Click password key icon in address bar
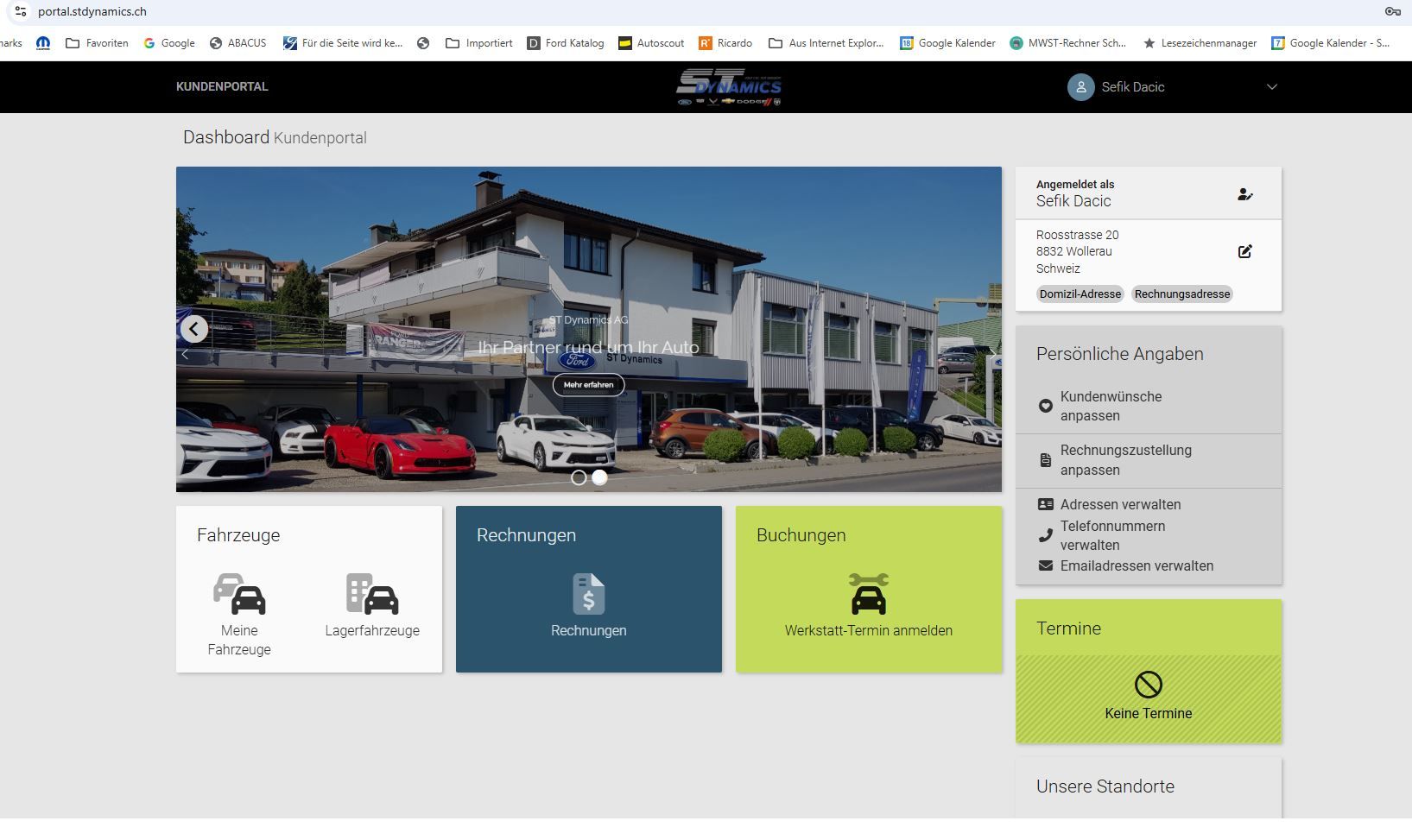This screenshot has width=1412, height=840. click(1392, 11)
